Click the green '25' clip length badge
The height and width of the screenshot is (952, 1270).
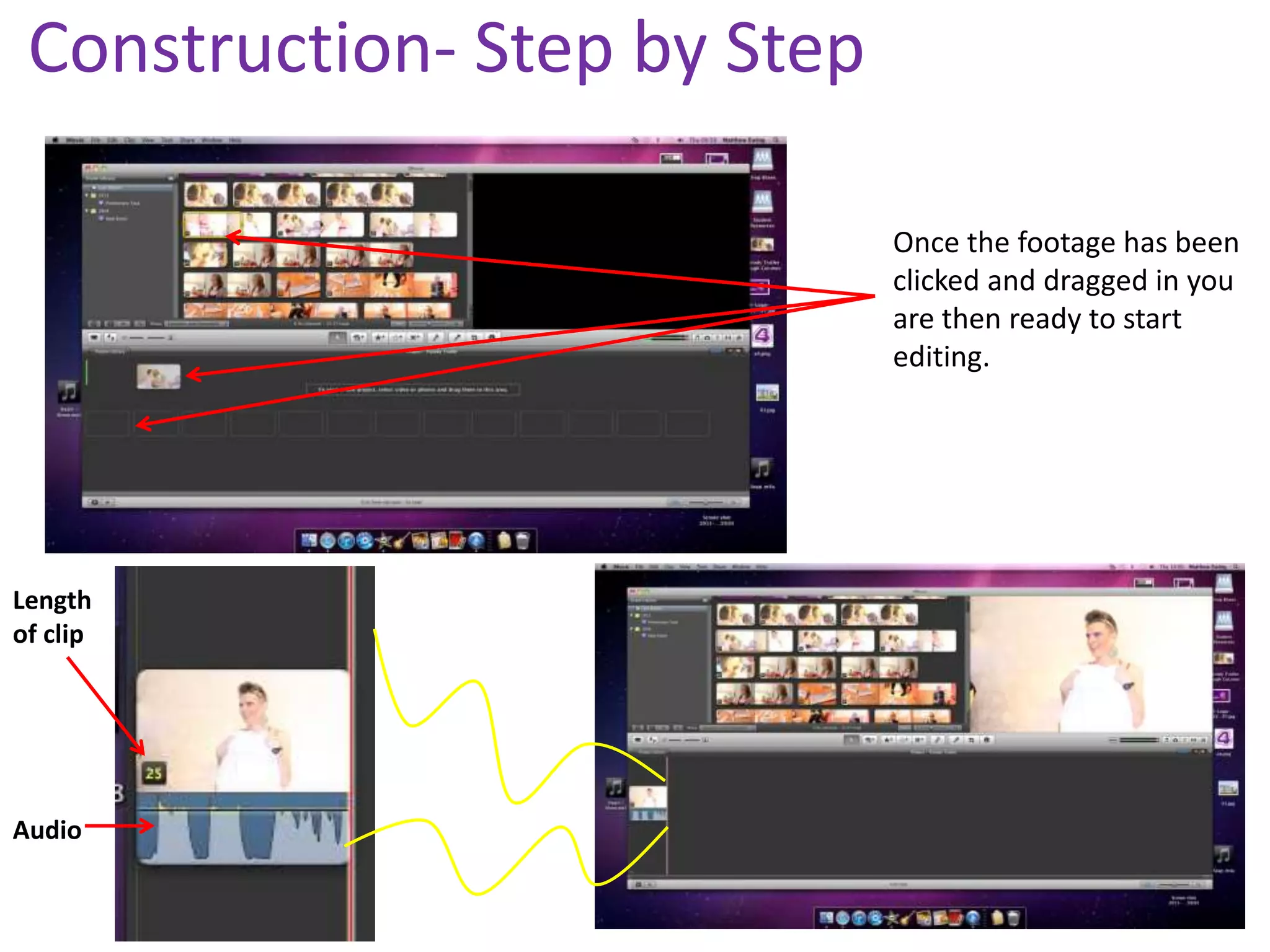click(x=153, y=773)
